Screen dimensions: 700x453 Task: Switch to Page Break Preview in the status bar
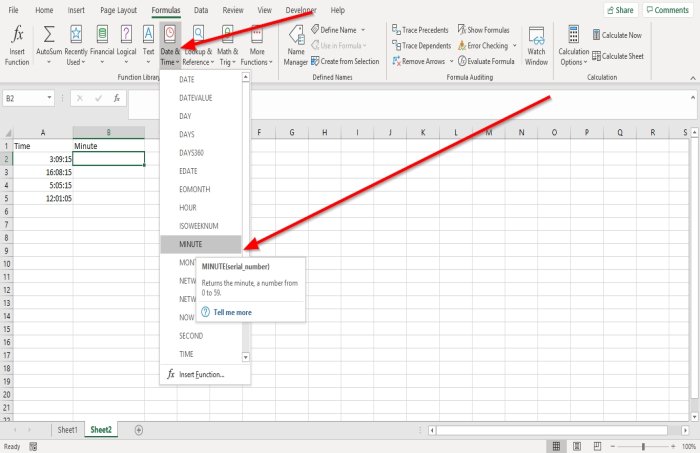tap(597, 446)
